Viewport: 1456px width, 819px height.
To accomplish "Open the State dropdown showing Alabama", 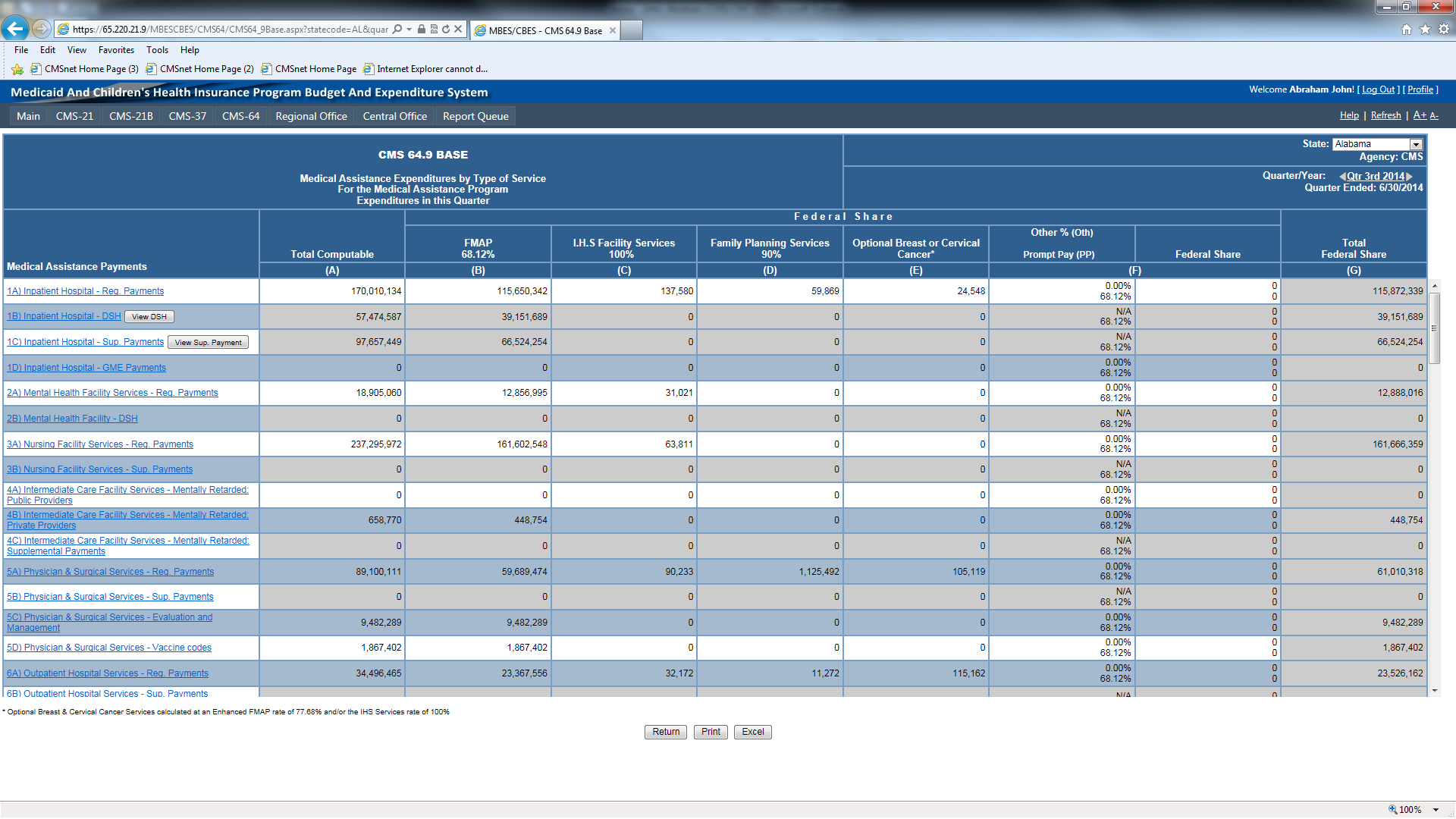I will pyautogui.click(x=1415, y=144).
